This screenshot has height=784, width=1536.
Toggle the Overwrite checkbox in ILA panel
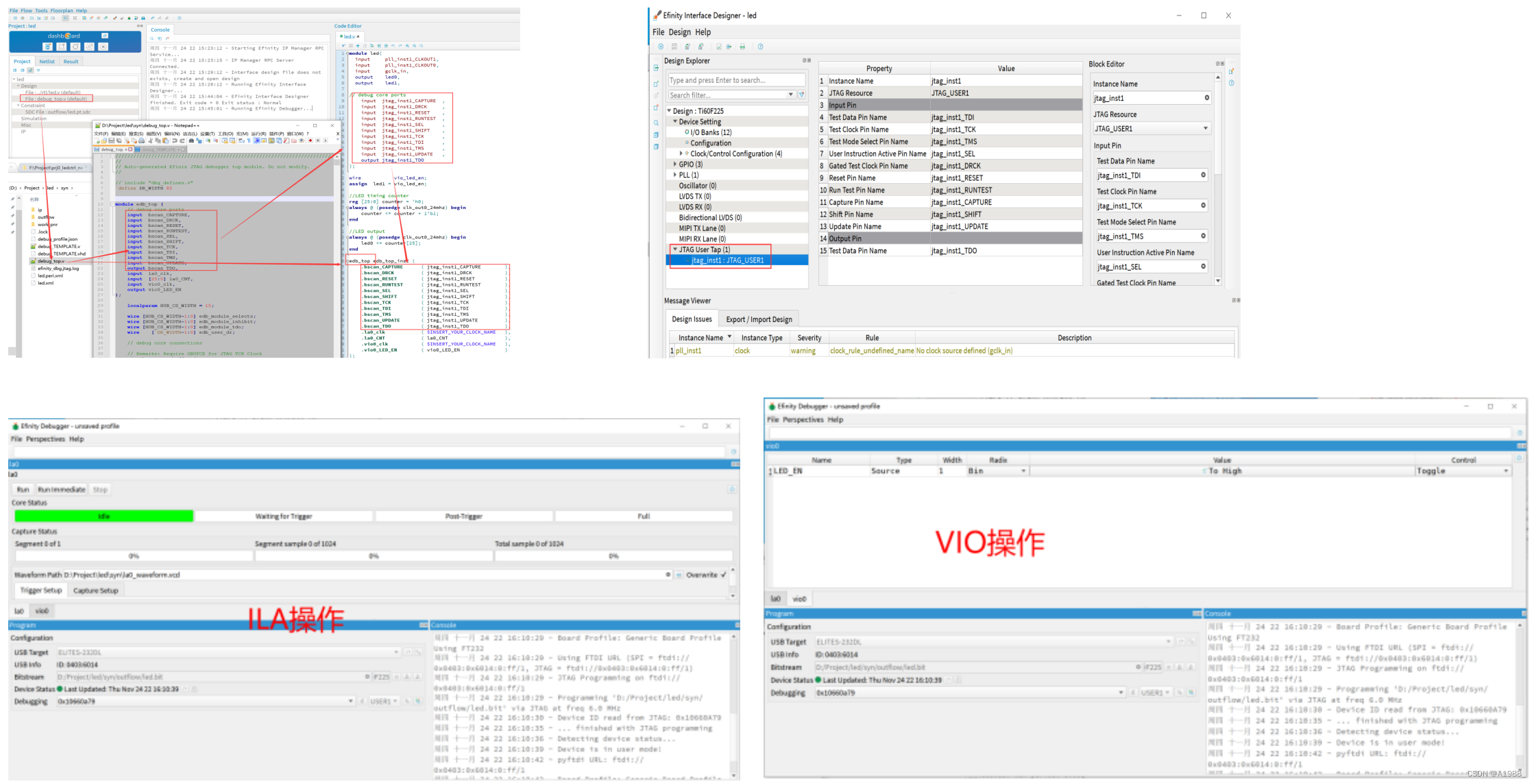tap(723, 575)
